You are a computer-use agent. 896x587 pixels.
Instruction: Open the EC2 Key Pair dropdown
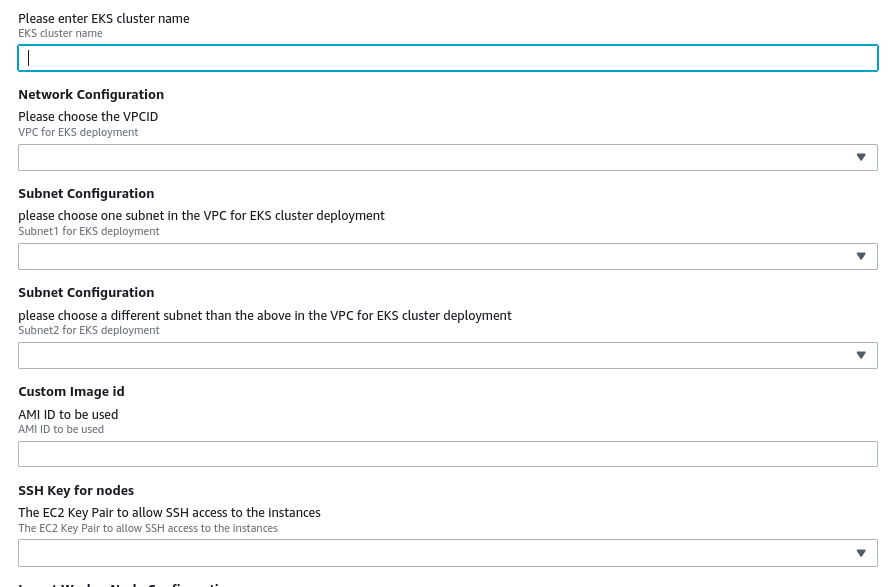coord(447,553)
